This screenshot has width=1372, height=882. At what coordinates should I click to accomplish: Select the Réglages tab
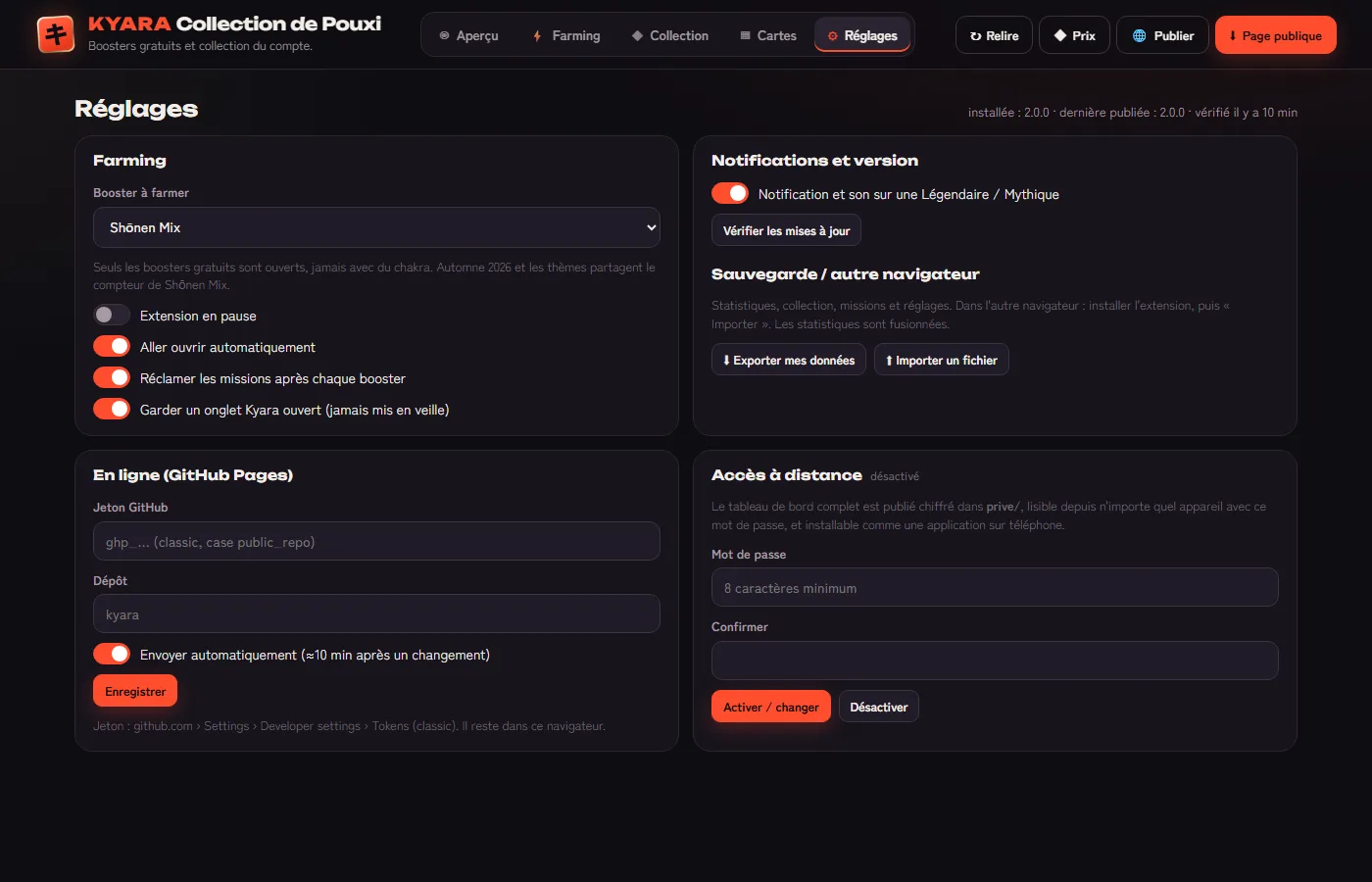pyautogui.click(x=862, y=35)
